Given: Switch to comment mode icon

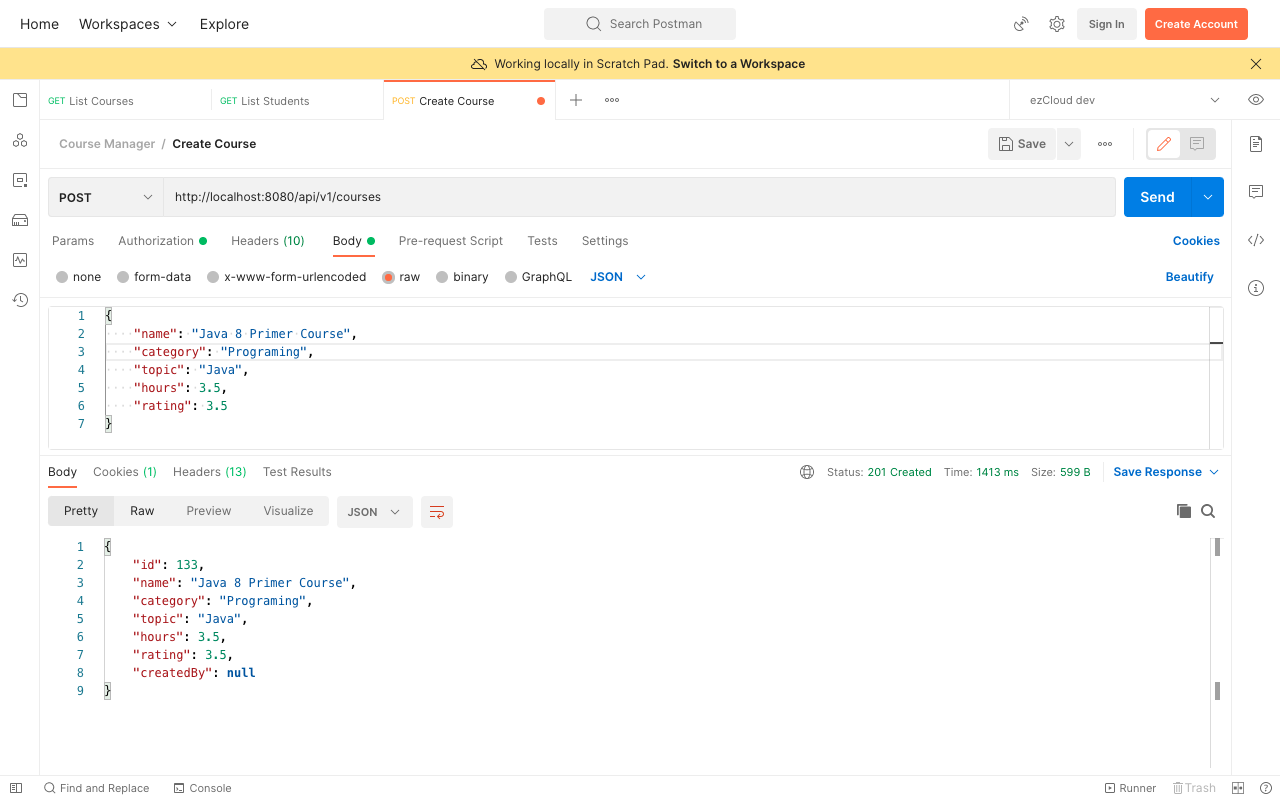Looking at the screenshot, I should pyautogui.click(x=1197, y=144).
